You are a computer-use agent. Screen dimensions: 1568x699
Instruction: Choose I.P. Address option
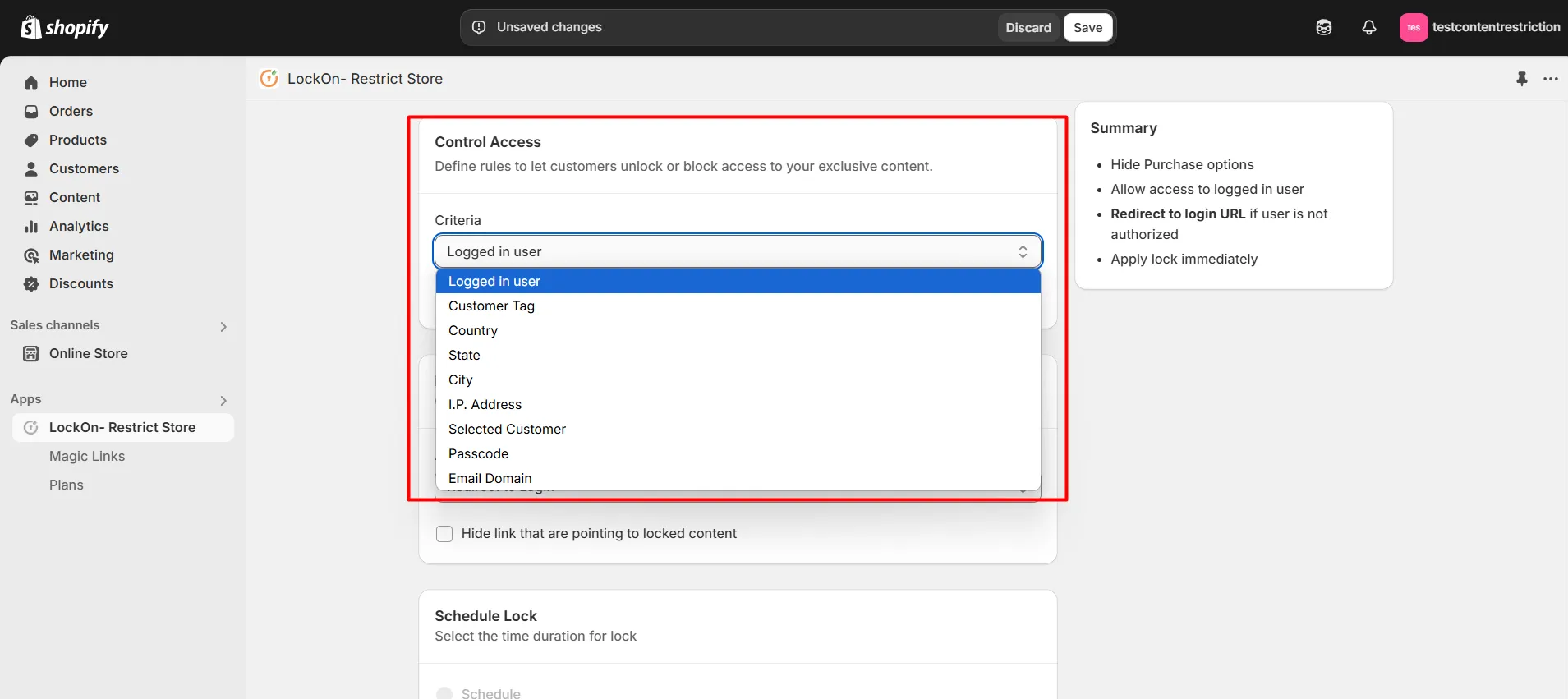(738, 404)
